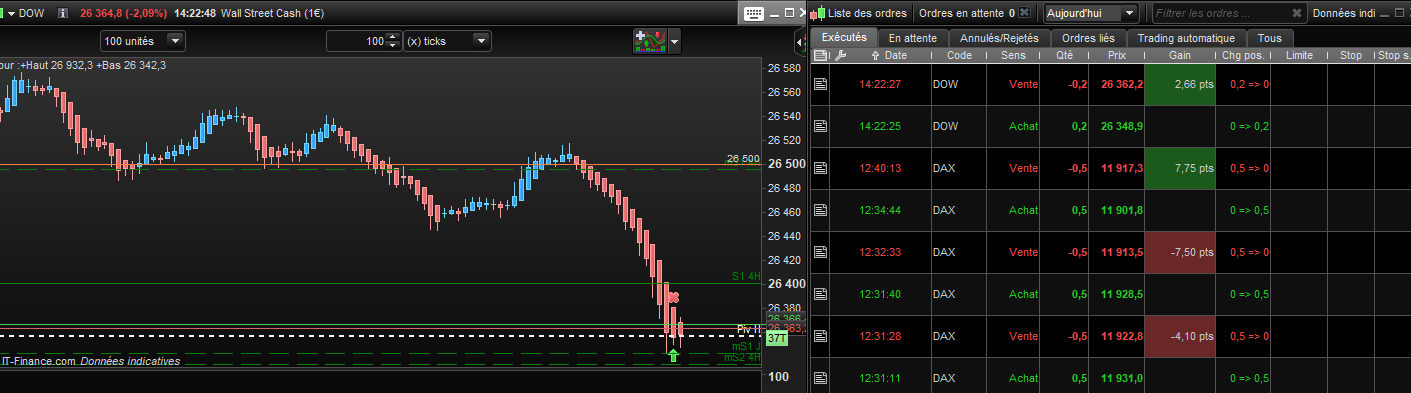This screenshot has width=1411, height=393.
Task: Select the -7,50 pts gain cell
Action: 1180,252
